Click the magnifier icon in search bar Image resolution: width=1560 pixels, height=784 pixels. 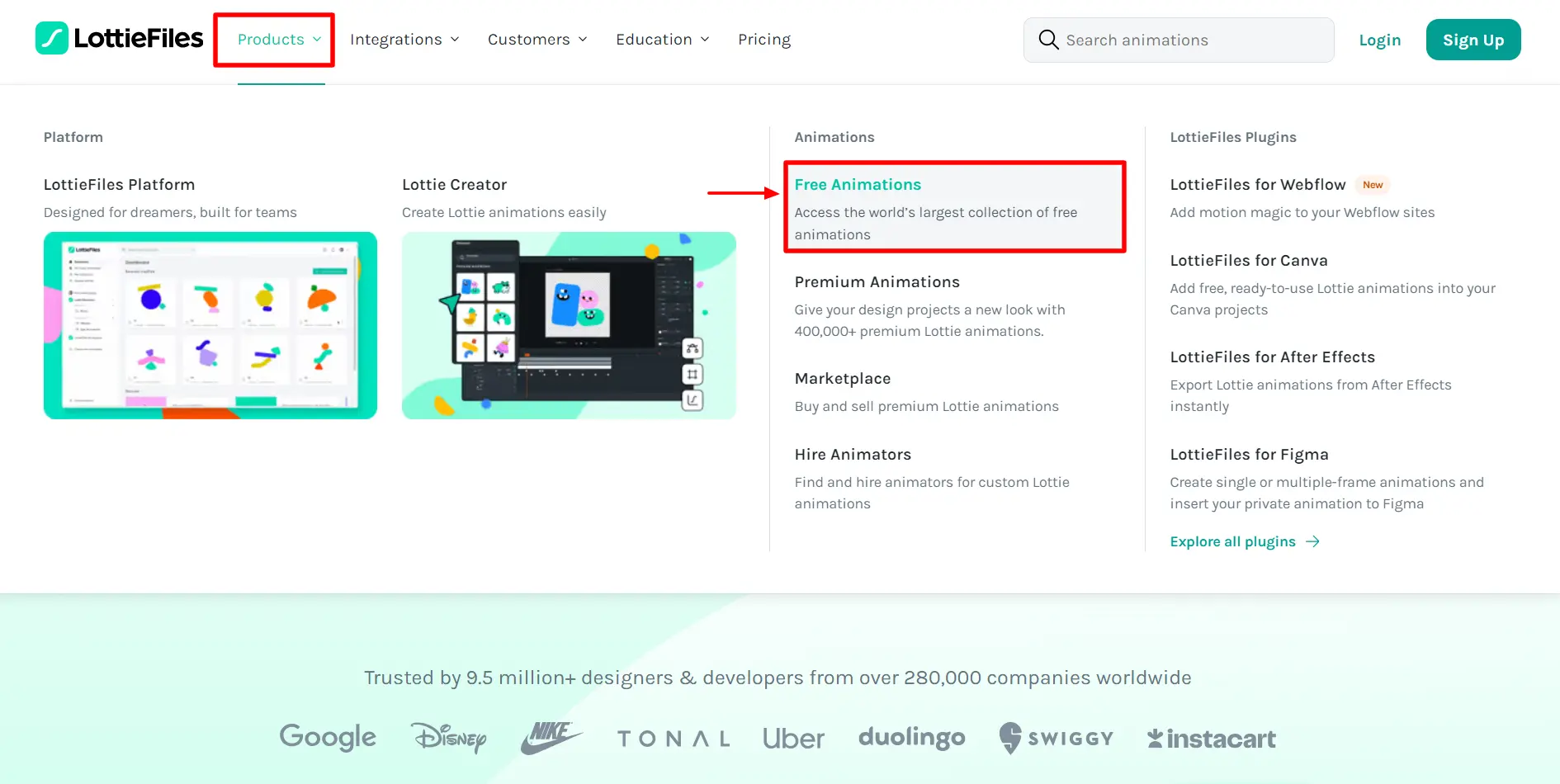click(1048, 40)
